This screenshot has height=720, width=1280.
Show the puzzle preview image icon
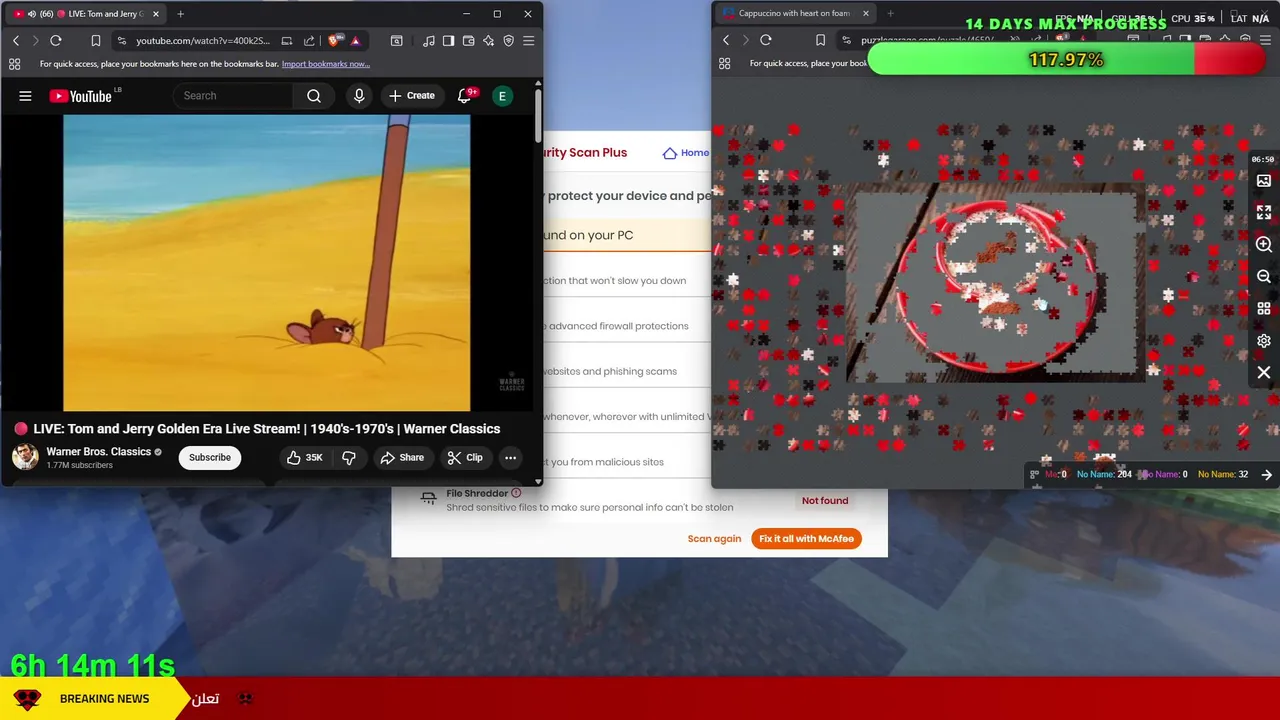click(1264, 181)
